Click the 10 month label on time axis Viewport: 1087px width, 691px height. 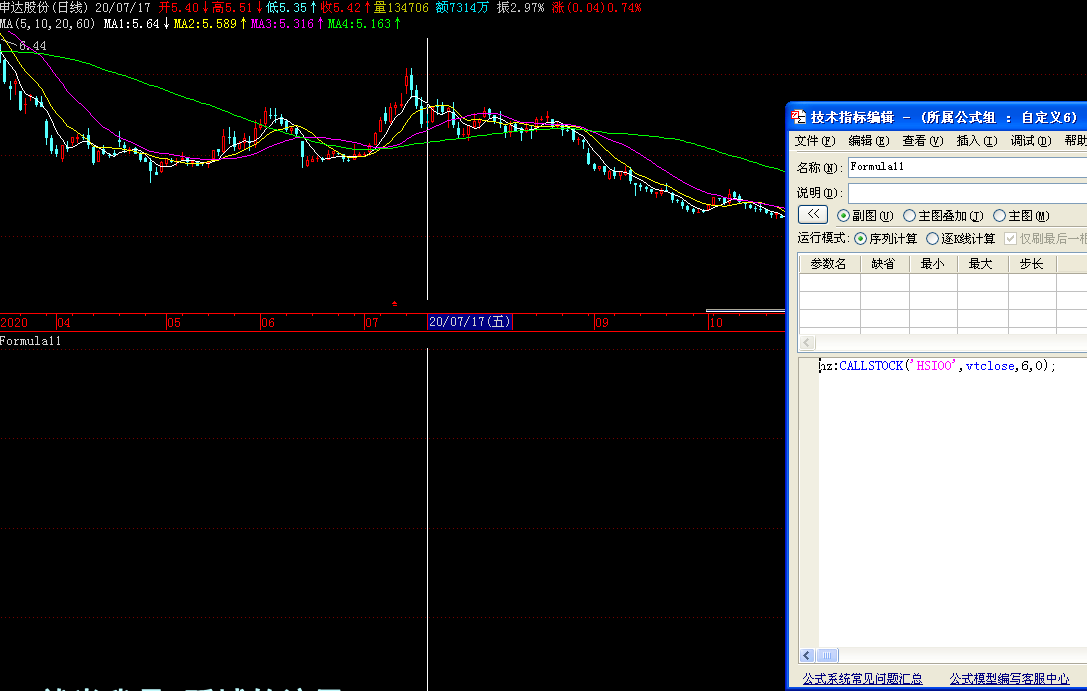click(716, 322)
